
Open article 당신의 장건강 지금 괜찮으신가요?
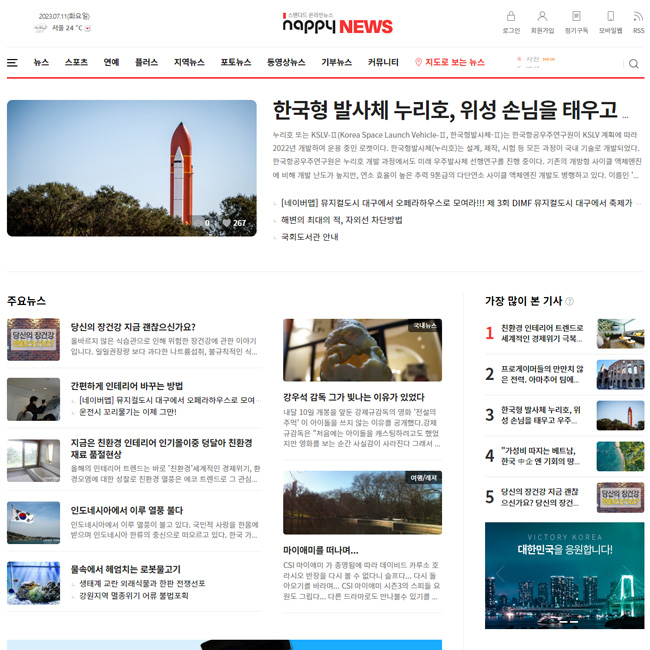click(133, 327)
